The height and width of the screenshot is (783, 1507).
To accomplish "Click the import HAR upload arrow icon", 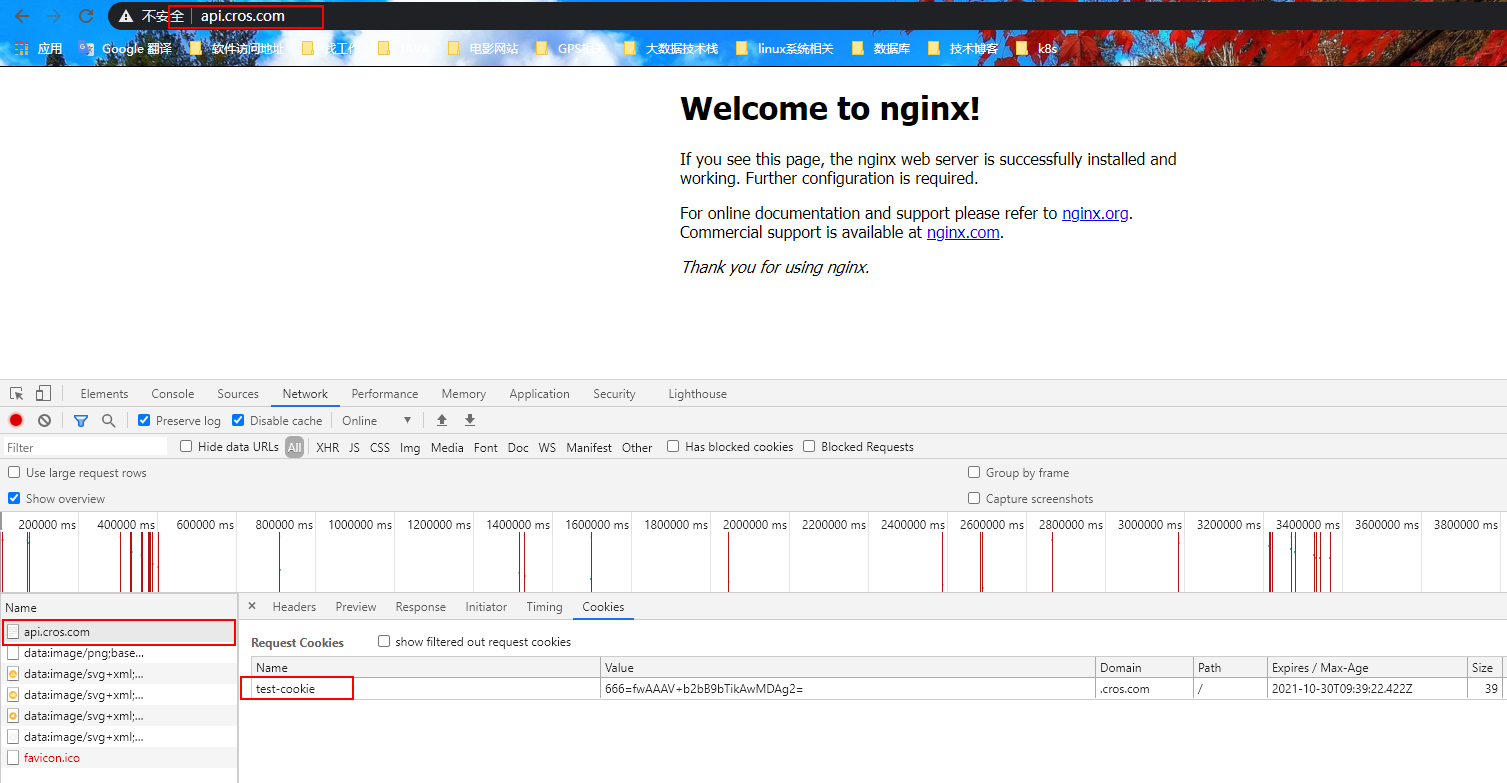I will [442, 421].
